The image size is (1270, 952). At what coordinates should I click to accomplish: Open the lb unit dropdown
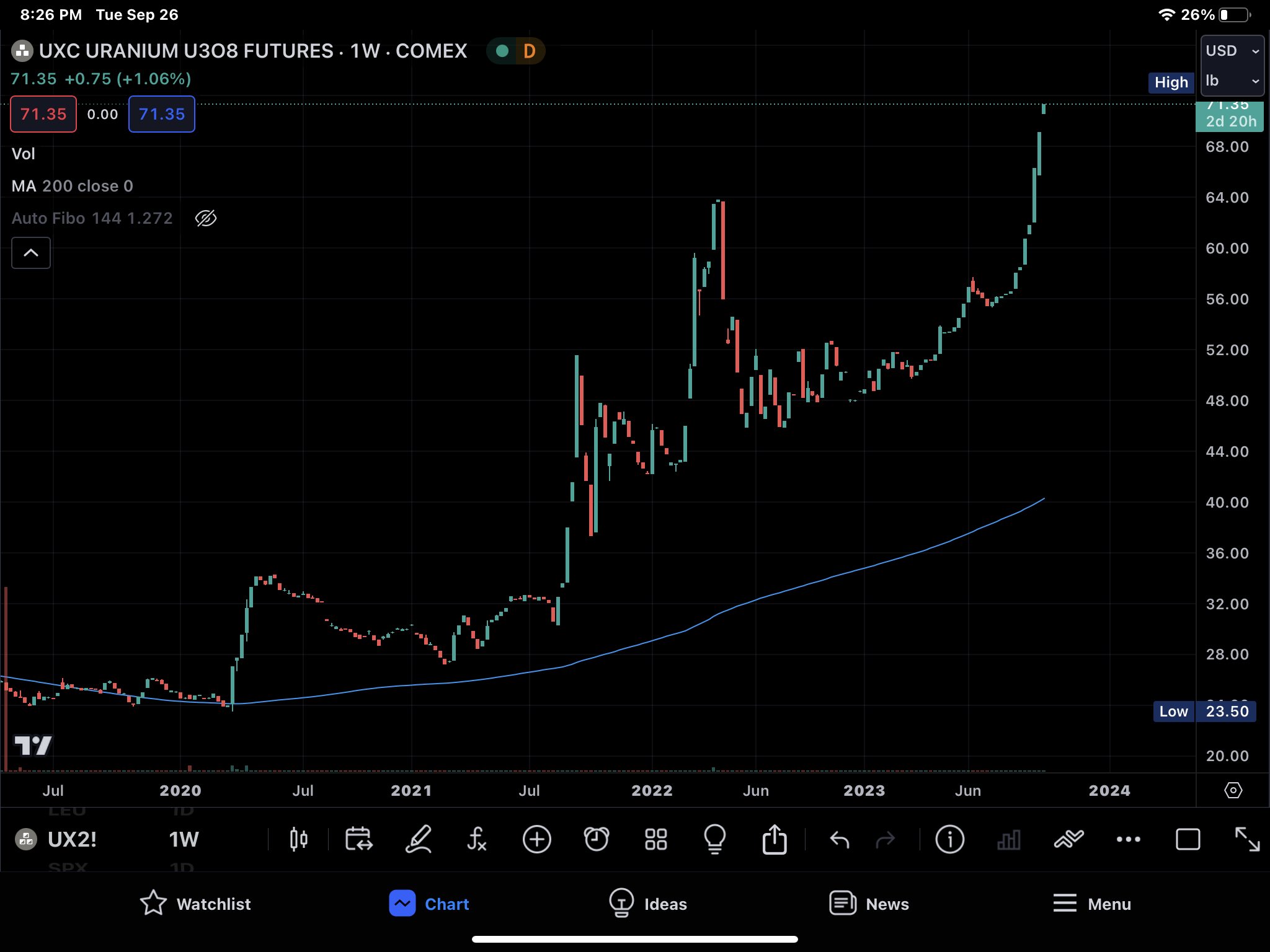coord(1232,81)
